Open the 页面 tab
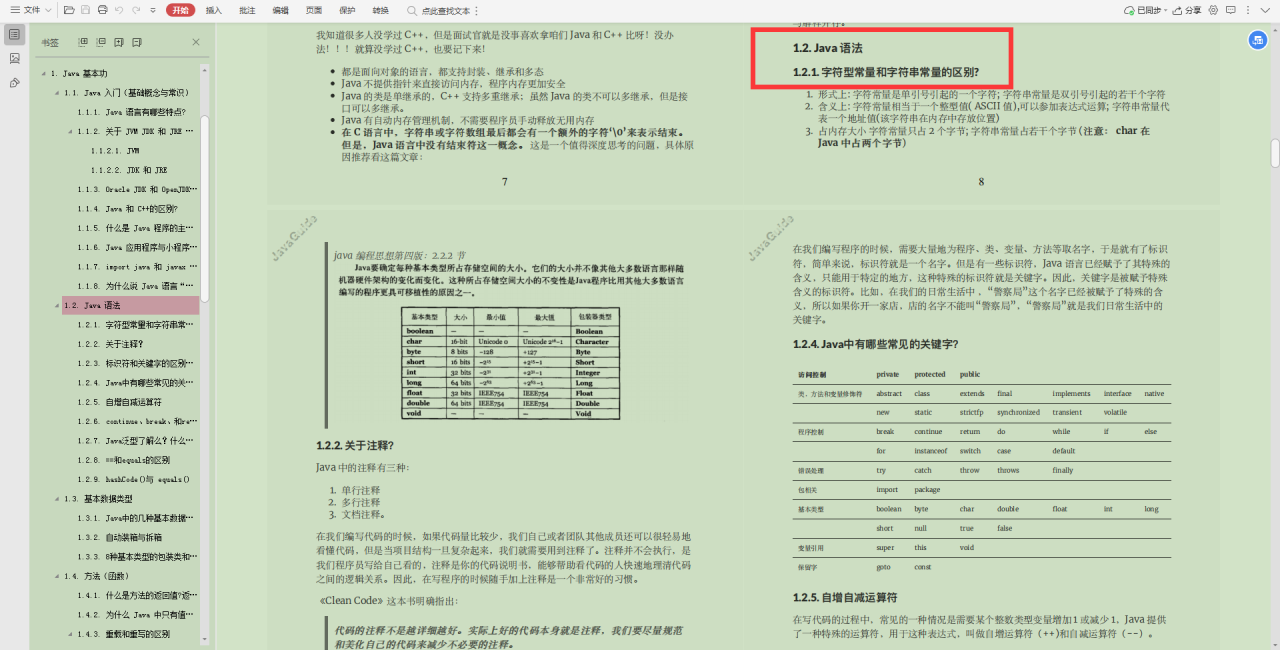 (314, 10)
